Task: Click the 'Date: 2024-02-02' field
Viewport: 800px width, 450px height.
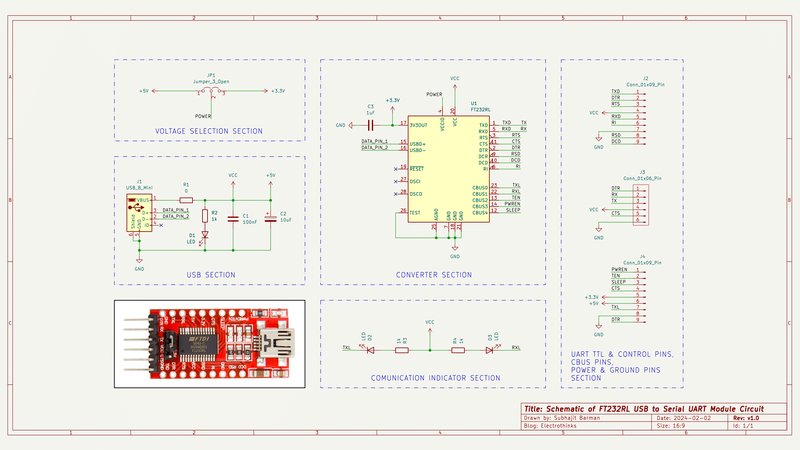Action: pos(683,418)
